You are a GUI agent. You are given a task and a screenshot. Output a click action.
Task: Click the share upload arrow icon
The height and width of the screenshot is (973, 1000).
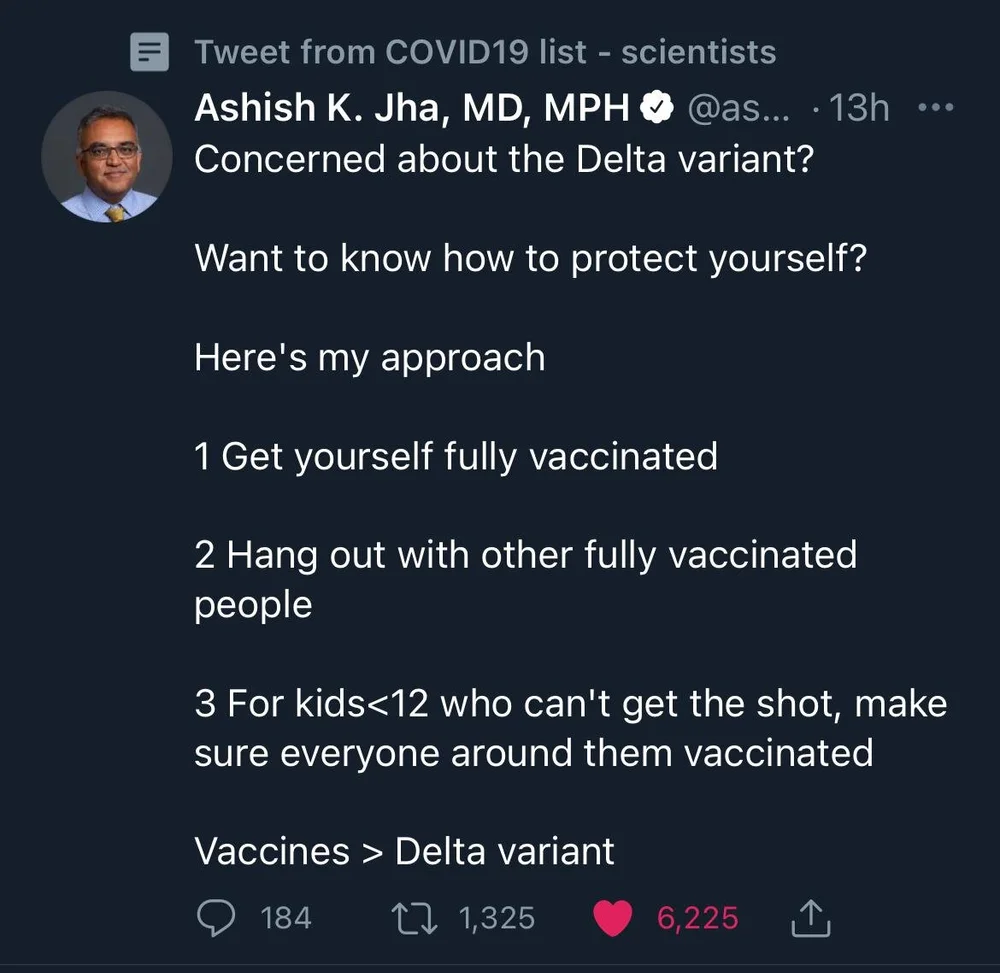[x=811, y=918]
